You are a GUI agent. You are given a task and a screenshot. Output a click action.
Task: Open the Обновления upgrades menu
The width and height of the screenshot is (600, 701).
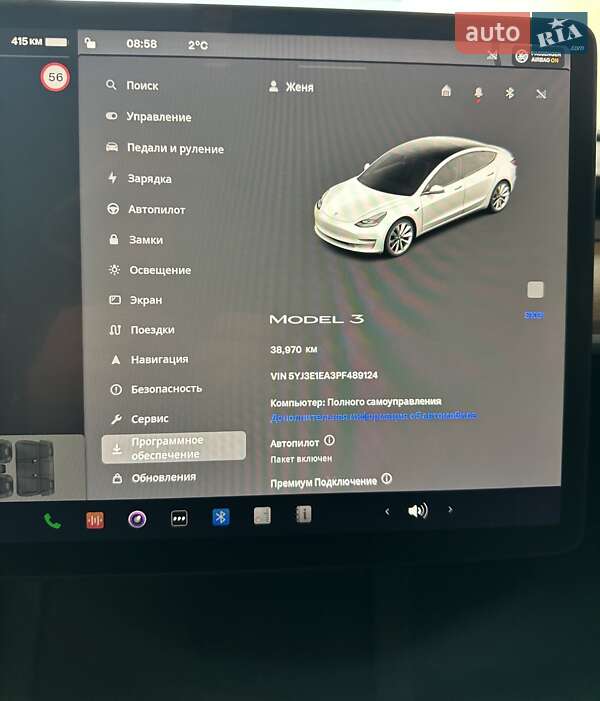[154, 477]
